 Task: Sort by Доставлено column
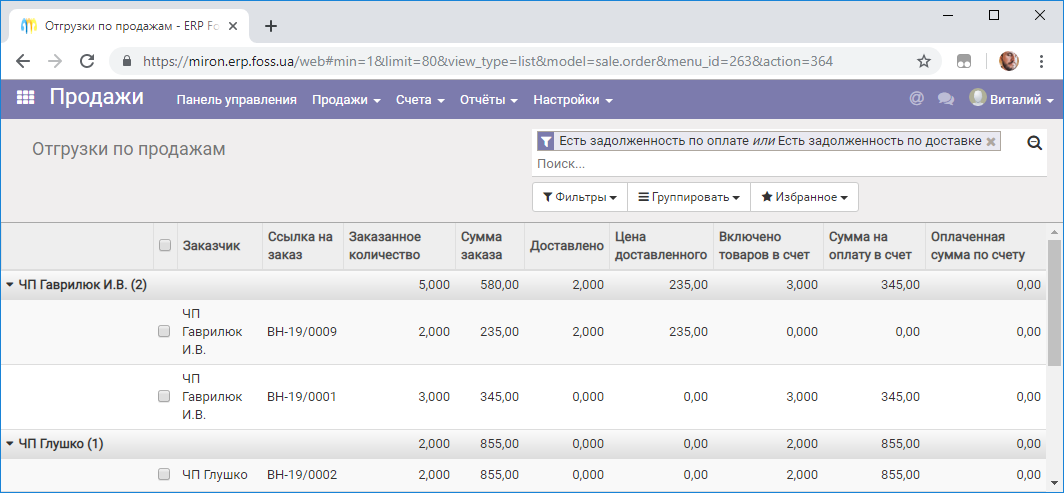click(x=567, y=245)
